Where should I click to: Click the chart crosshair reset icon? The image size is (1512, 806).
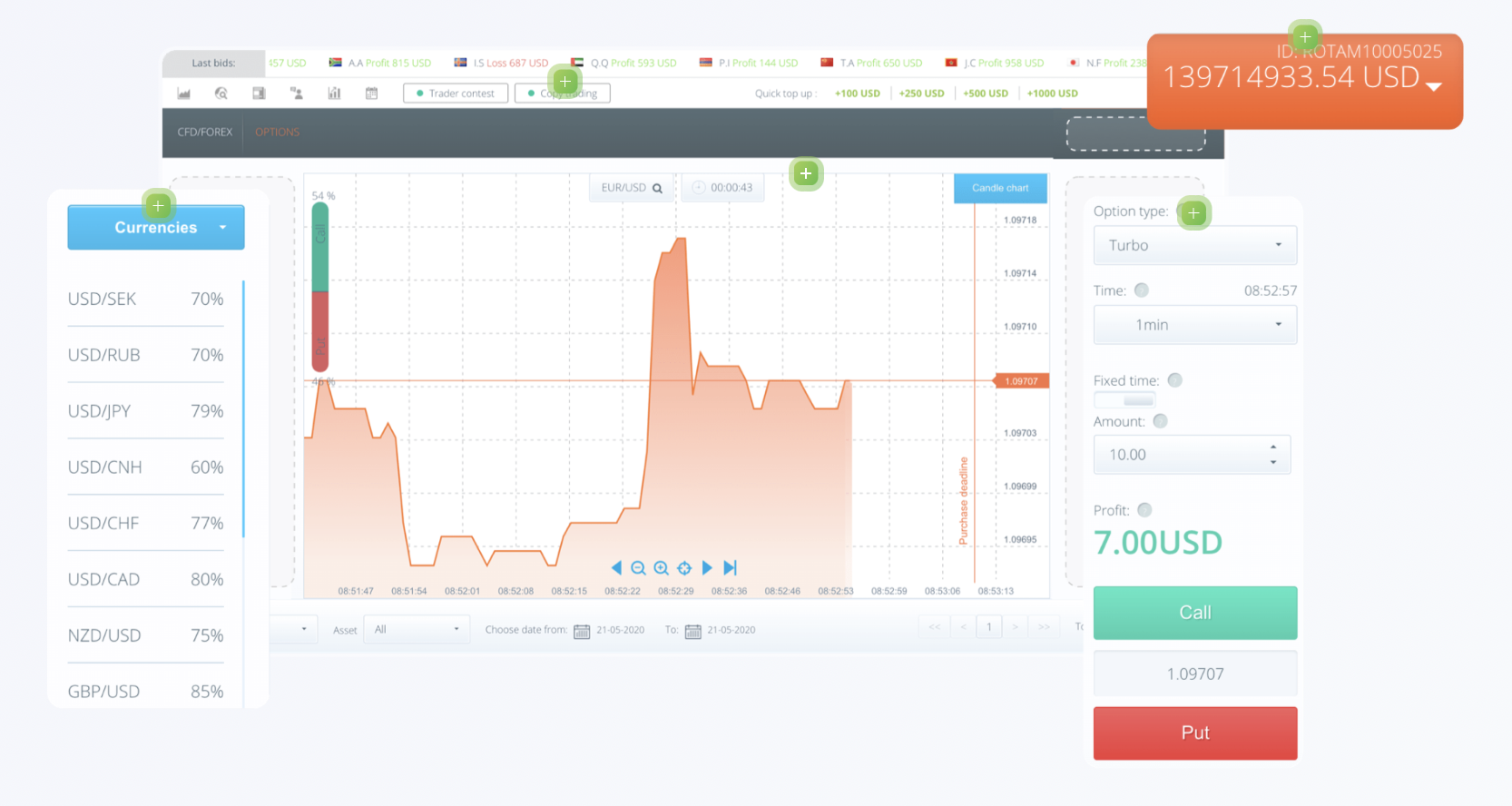[684, 568]
